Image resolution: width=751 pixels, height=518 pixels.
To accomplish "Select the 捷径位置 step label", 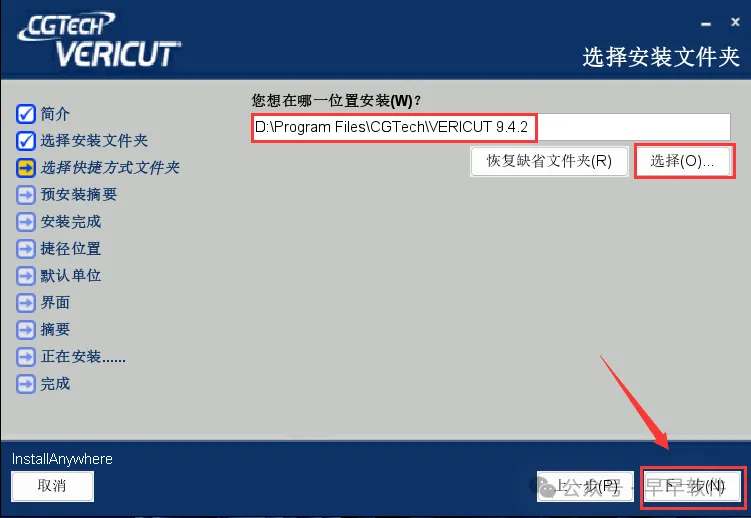I will [x=71, y=248].
